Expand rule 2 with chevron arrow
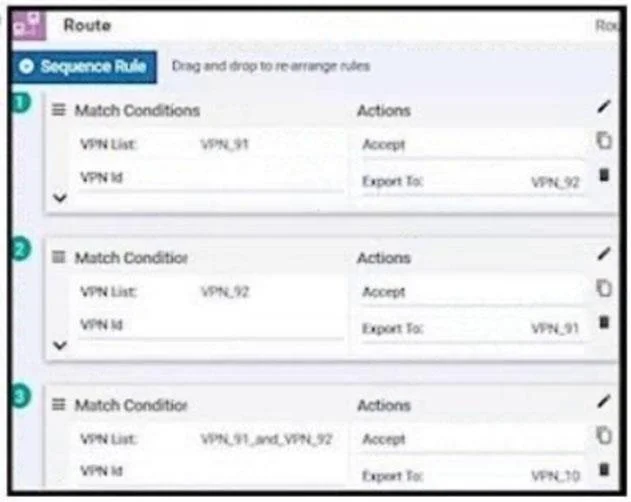The width and height of the screenshot is (631, 502). pyautogui.click(x=60, y=345)
